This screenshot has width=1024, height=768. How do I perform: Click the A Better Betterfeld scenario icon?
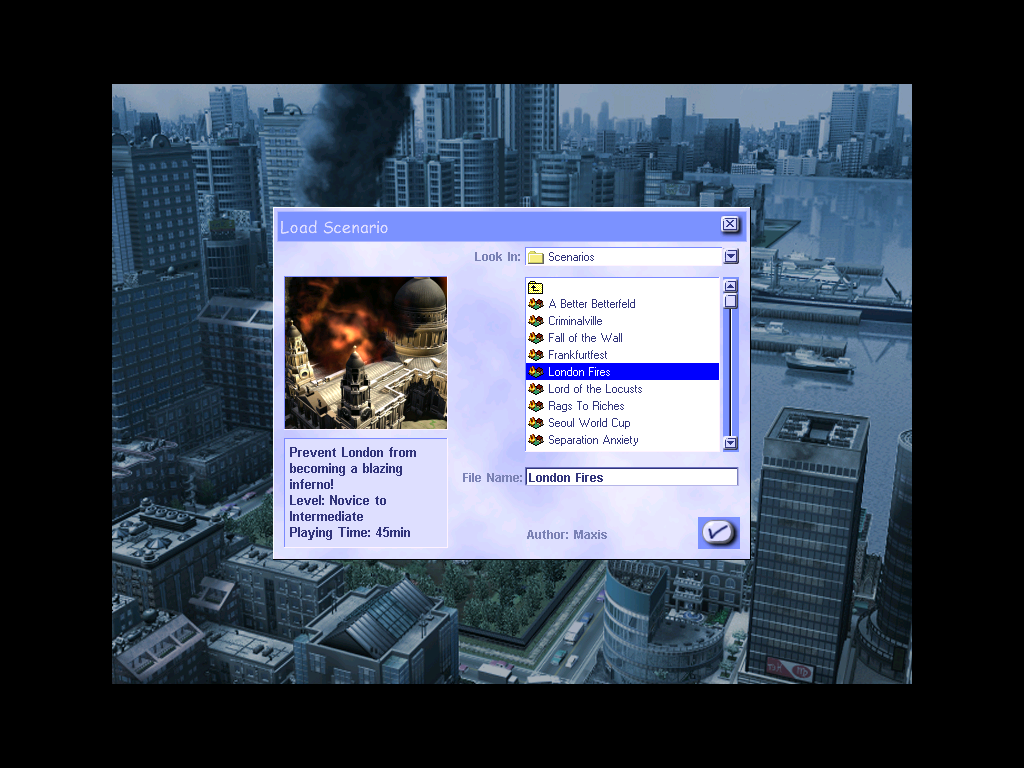(x=536, y=304)
